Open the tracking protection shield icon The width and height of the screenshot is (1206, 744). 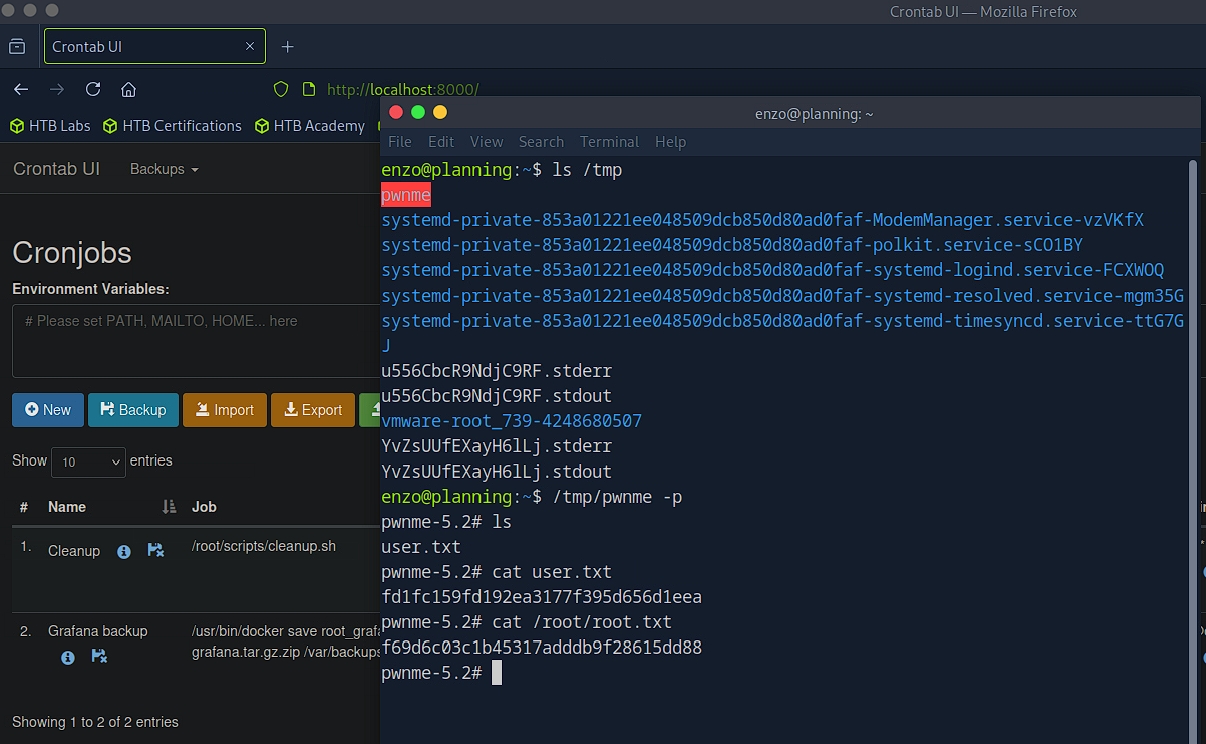tap(281, 89)
